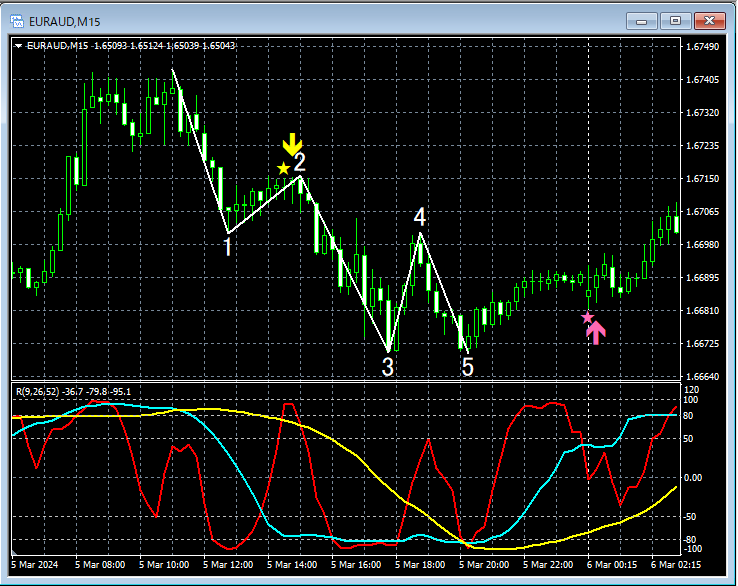Click the price scale value 1.67150
Image resolution: width=738 pixels, height=586 pixels.
pos(703,178)
